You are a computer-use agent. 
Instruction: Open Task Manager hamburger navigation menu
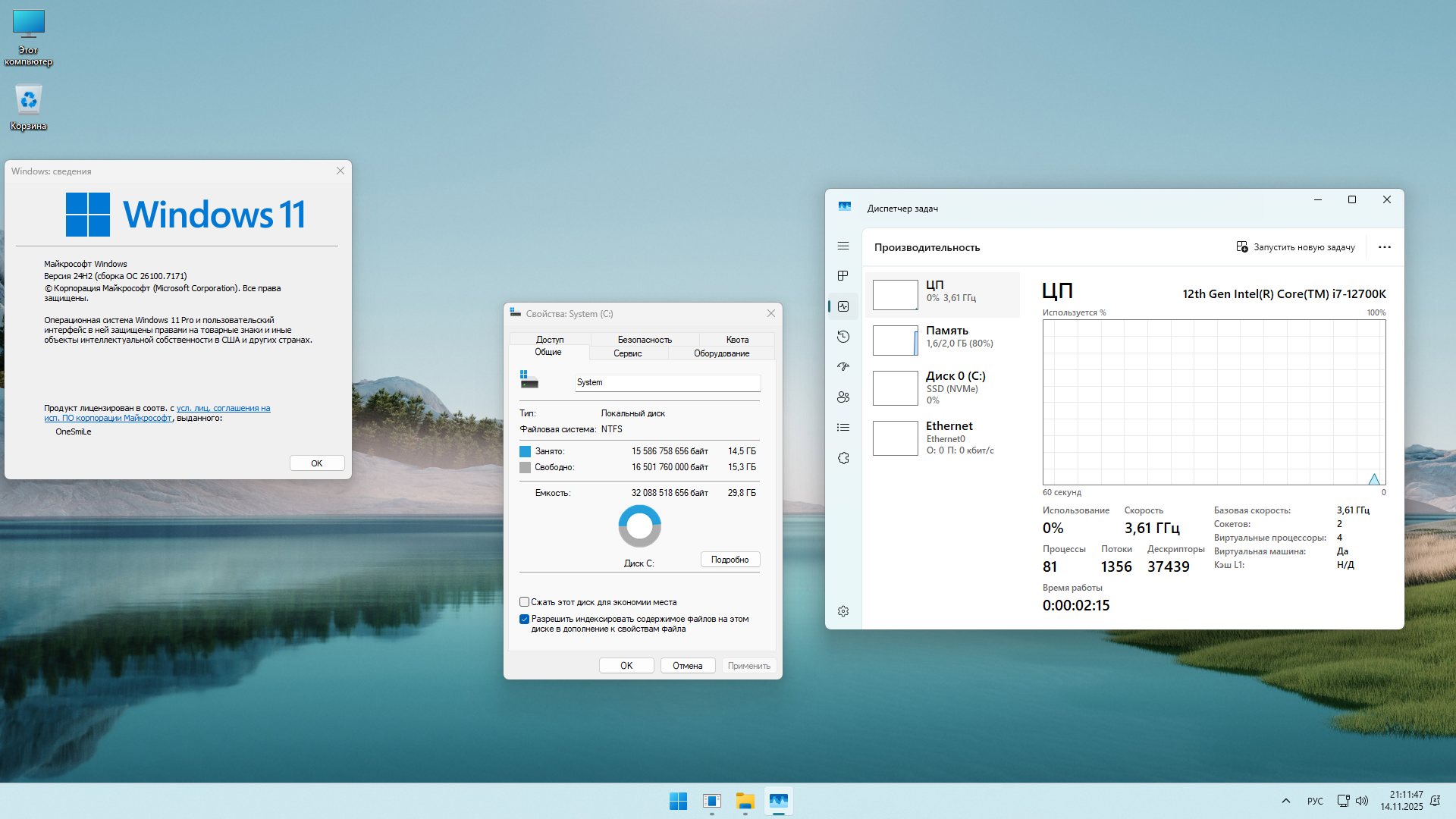pos(843,246)
